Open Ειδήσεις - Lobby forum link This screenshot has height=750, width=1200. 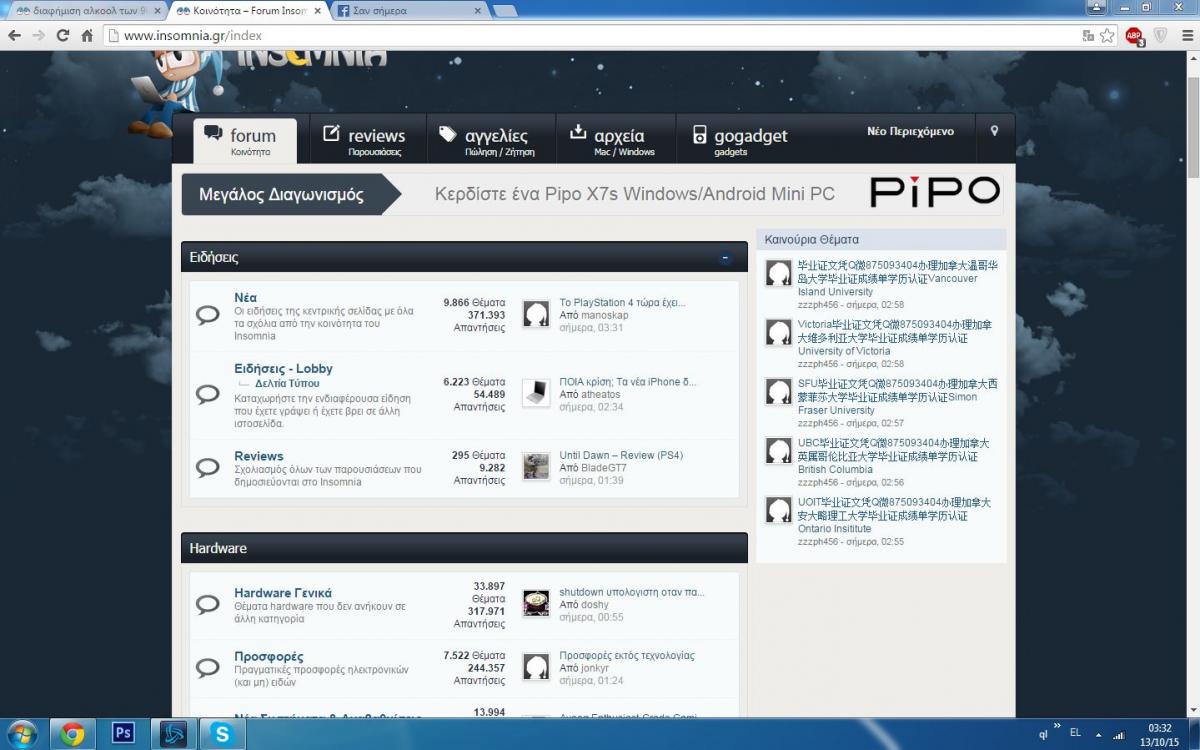pos(283,369)
